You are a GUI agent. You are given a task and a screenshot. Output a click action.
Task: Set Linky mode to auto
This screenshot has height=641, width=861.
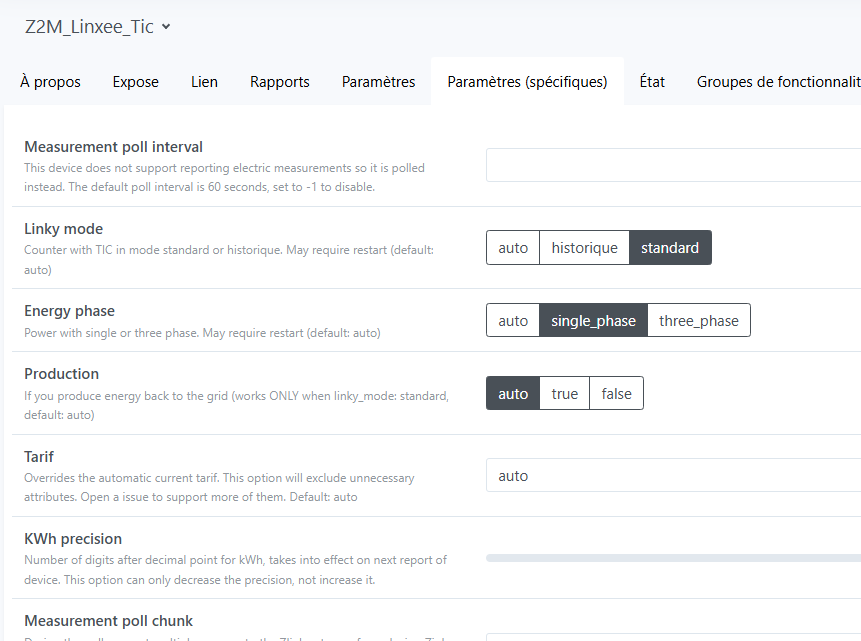[x=513, y=248]
